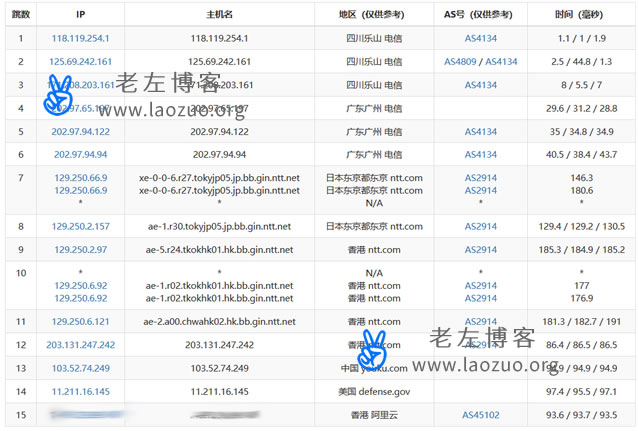Viewport: 639px width, 431px height.
Task: Follow the IP link 203.131.247.242
Action: click(80, 345)
